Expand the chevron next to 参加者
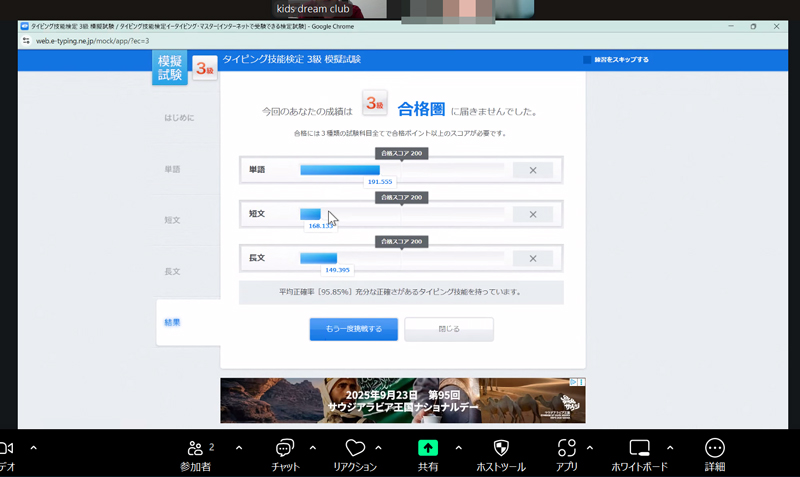 click(x=238, y=447)
